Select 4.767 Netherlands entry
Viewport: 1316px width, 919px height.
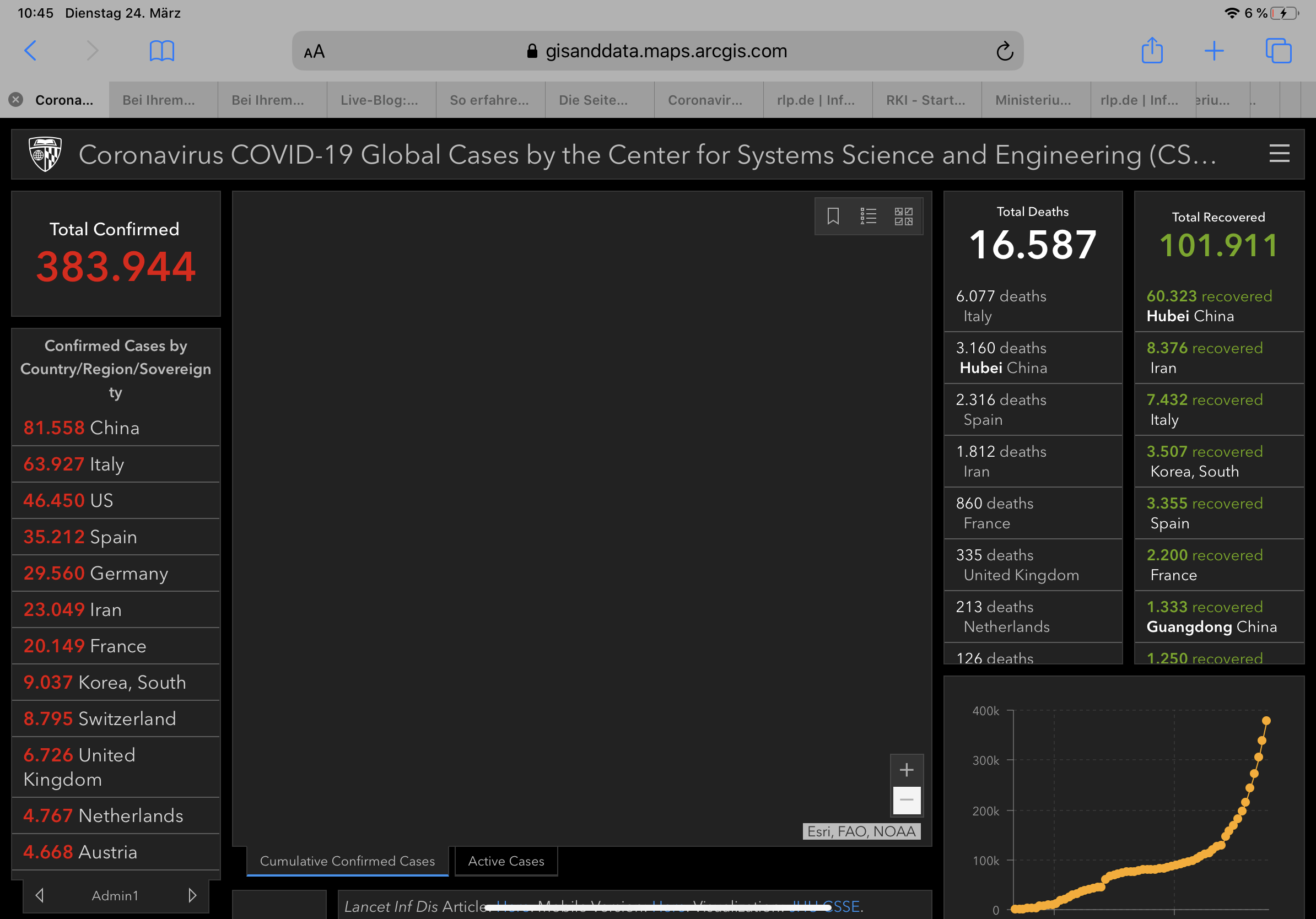click(115, 815)
